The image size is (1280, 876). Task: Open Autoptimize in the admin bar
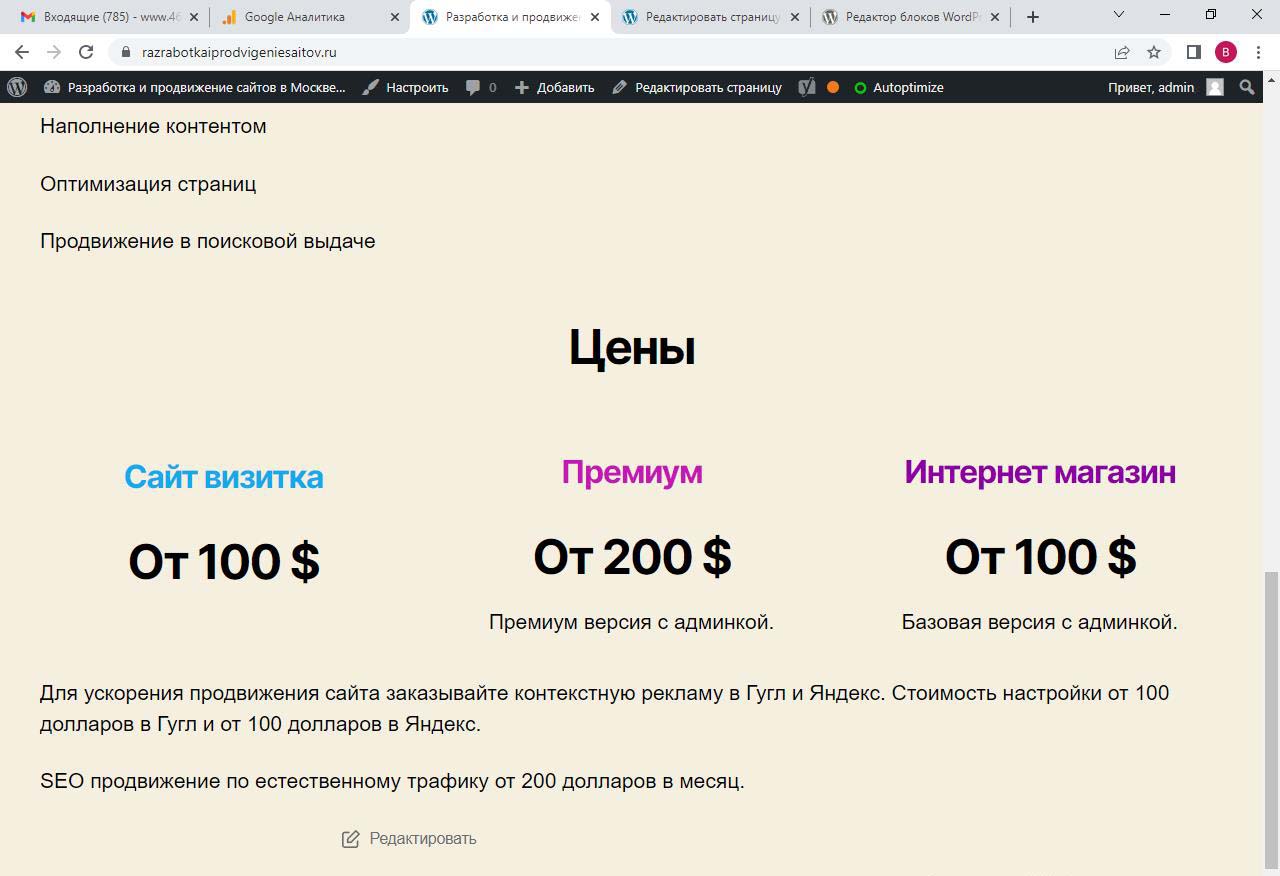click(x=899, y=87)
